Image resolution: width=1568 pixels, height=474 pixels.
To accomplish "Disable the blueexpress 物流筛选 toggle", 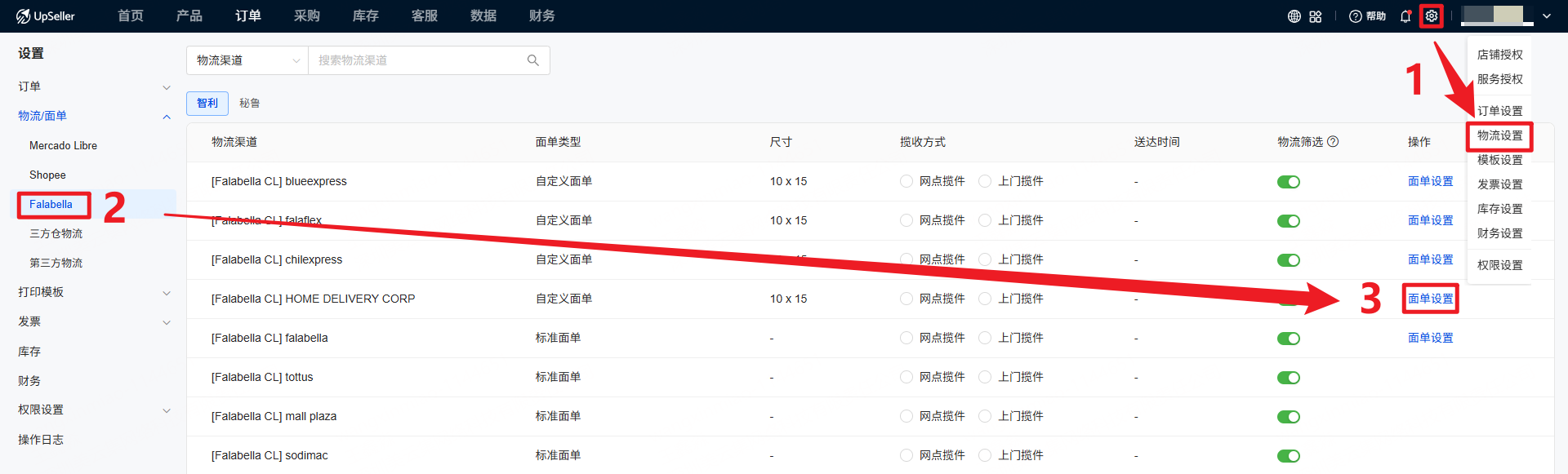I will pos(1288,182).
